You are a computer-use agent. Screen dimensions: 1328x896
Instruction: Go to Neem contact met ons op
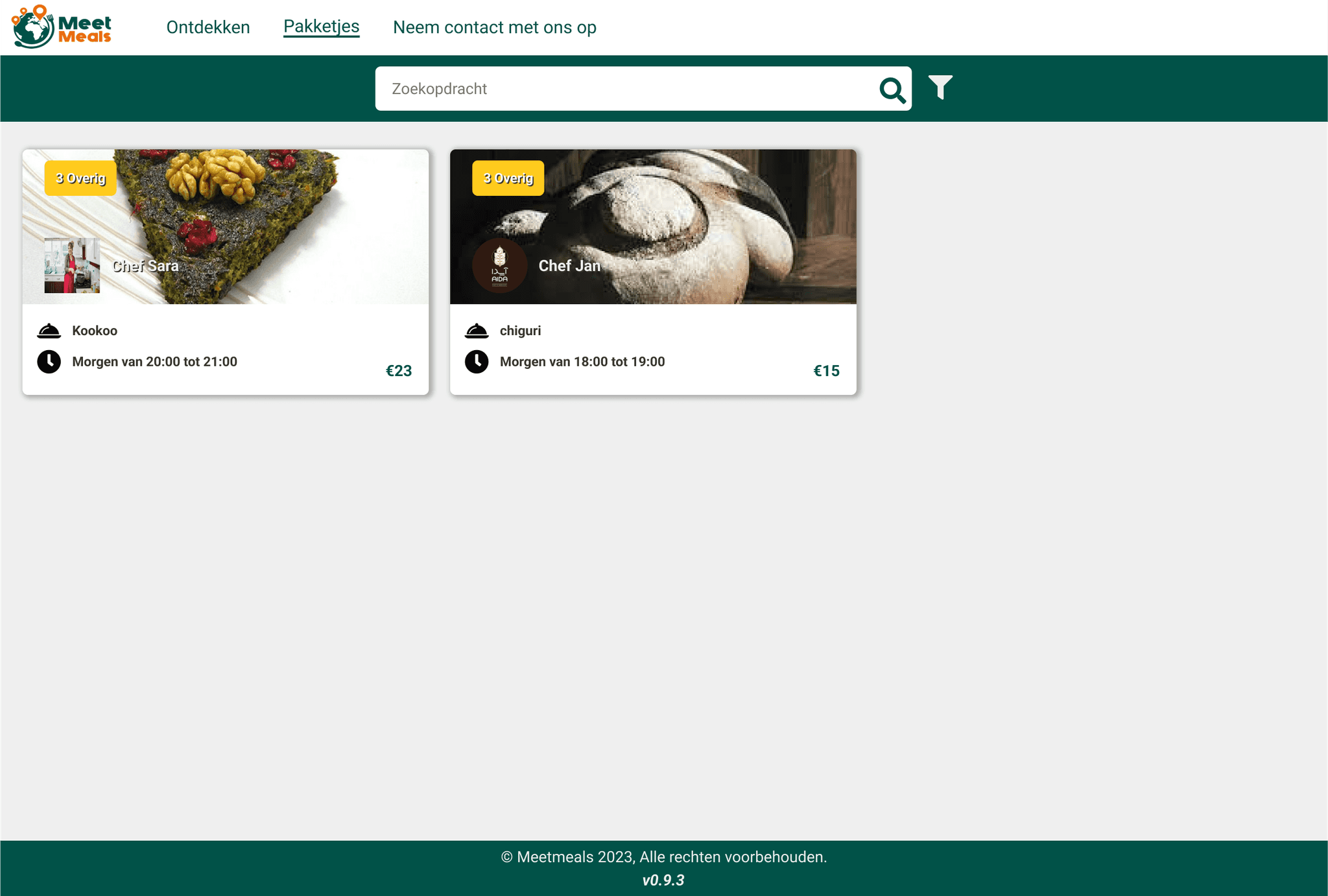(494, 27)
